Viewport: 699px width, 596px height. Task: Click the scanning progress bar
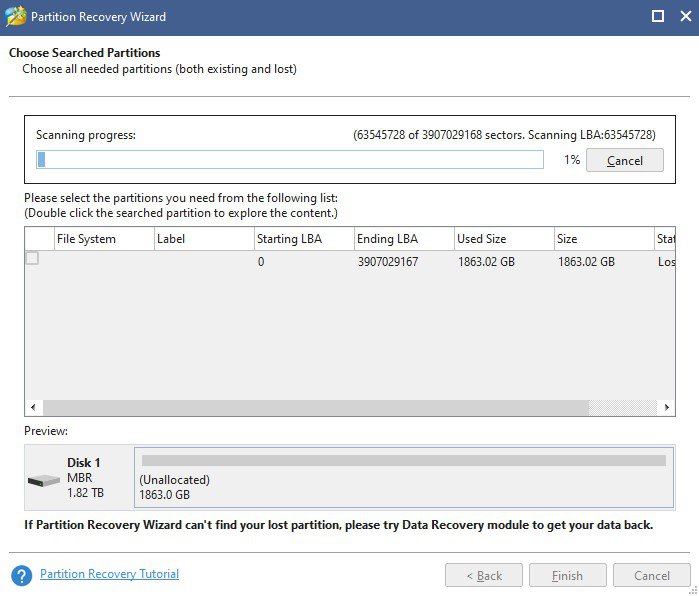click(x=290, y=160)
